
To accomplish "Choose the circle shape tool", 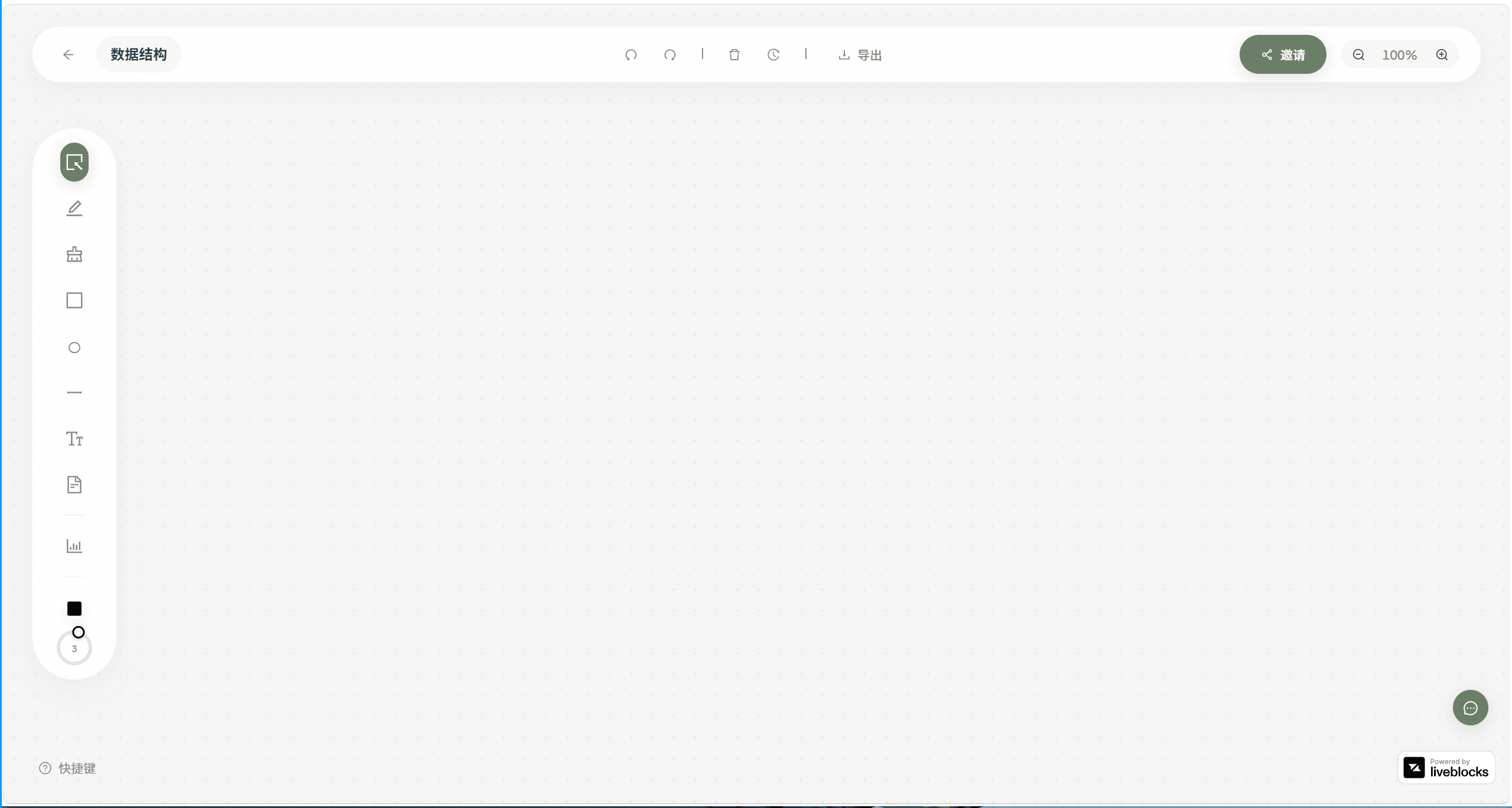I will tap(74, 347).
